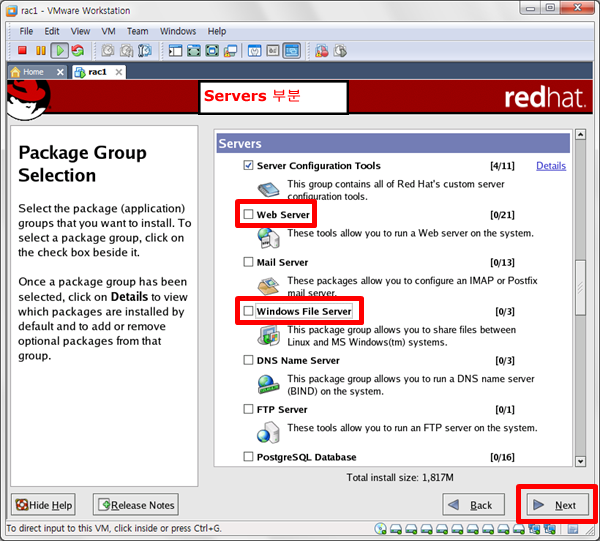
Task: Open the Help menu
Action: tap(217, 31)
